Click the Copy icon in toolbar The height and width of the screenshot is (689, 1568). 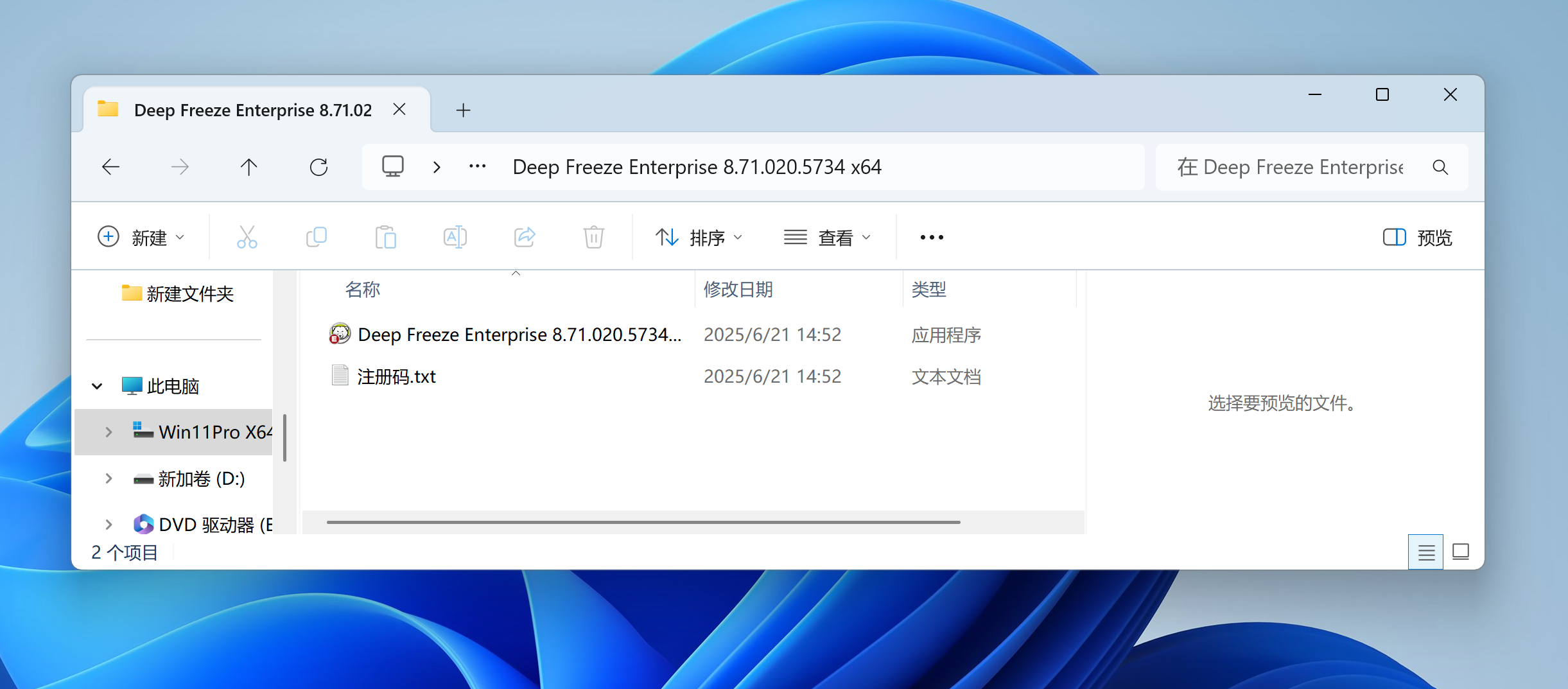click(317, 237)
